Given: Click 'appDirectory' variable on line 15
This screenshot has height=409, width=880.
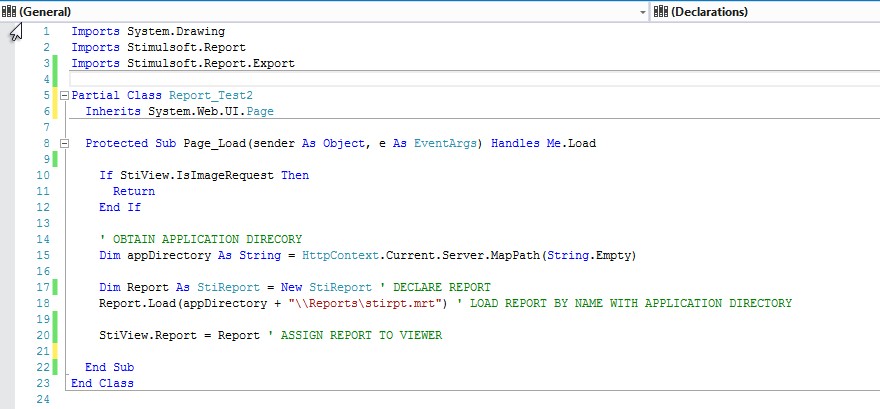Looking at the screenshot, I should coord(169,255).
